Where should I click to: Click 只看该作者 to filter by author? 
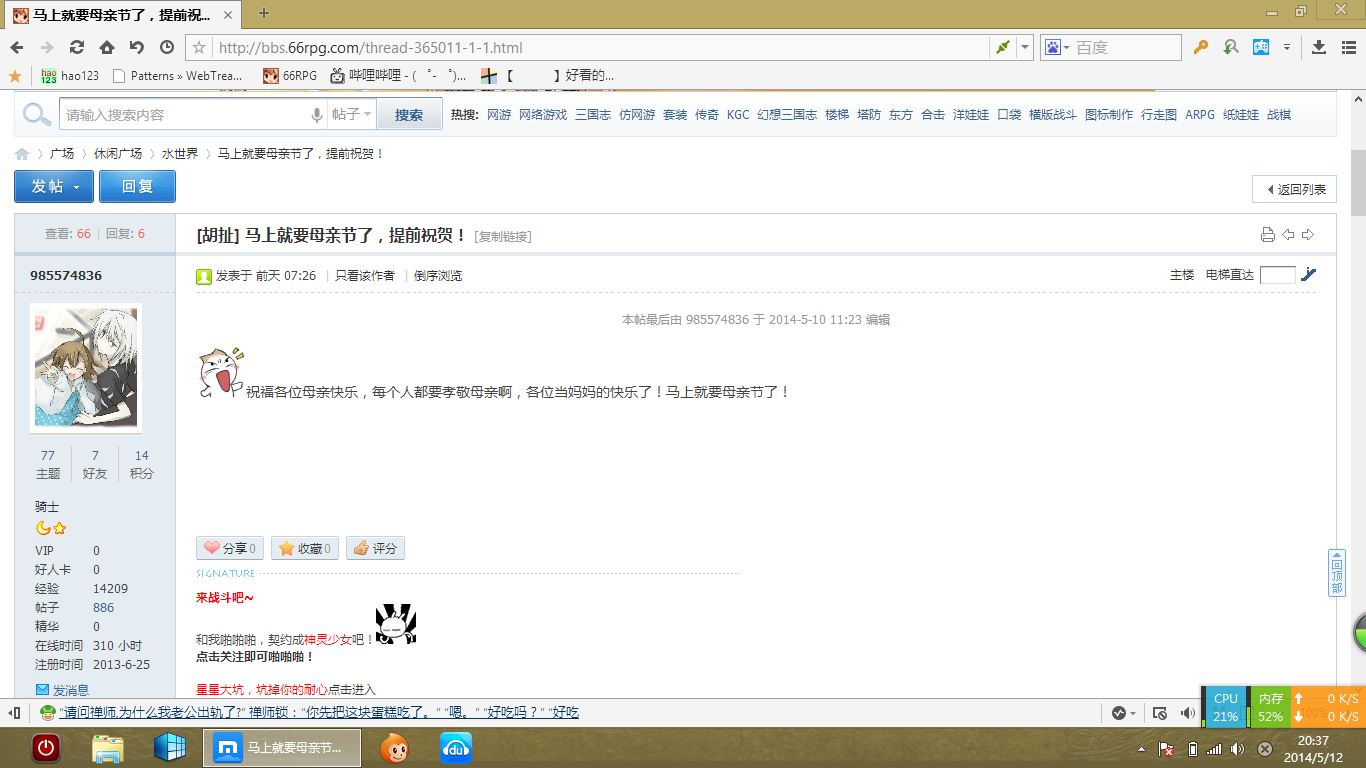(365, 276)
